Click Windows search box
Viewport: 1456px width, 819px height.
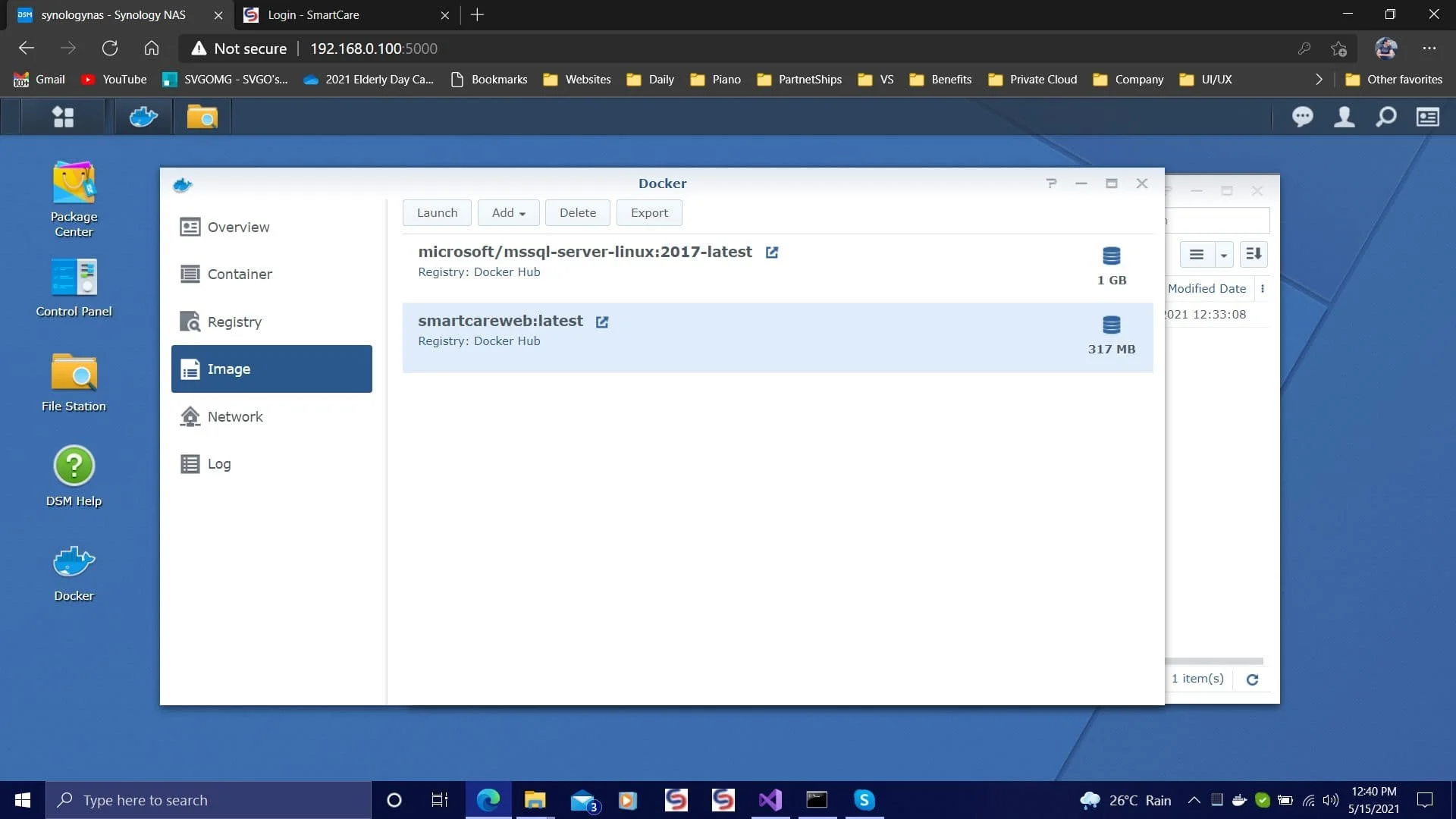209,800
